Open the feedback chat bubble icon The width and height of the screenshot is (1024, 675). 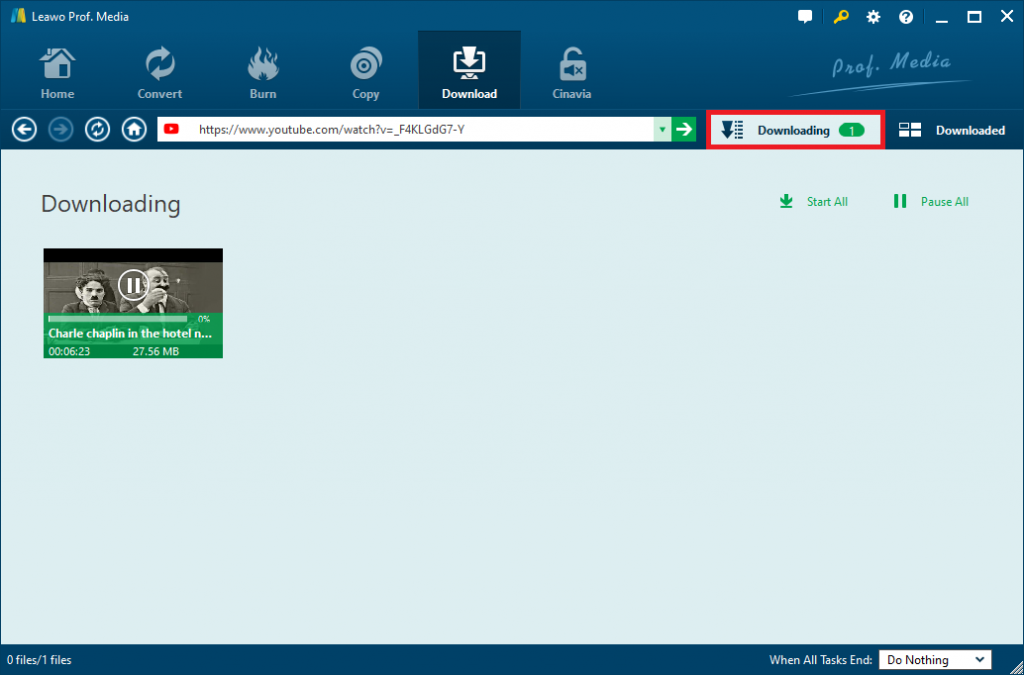coord(805,17)
